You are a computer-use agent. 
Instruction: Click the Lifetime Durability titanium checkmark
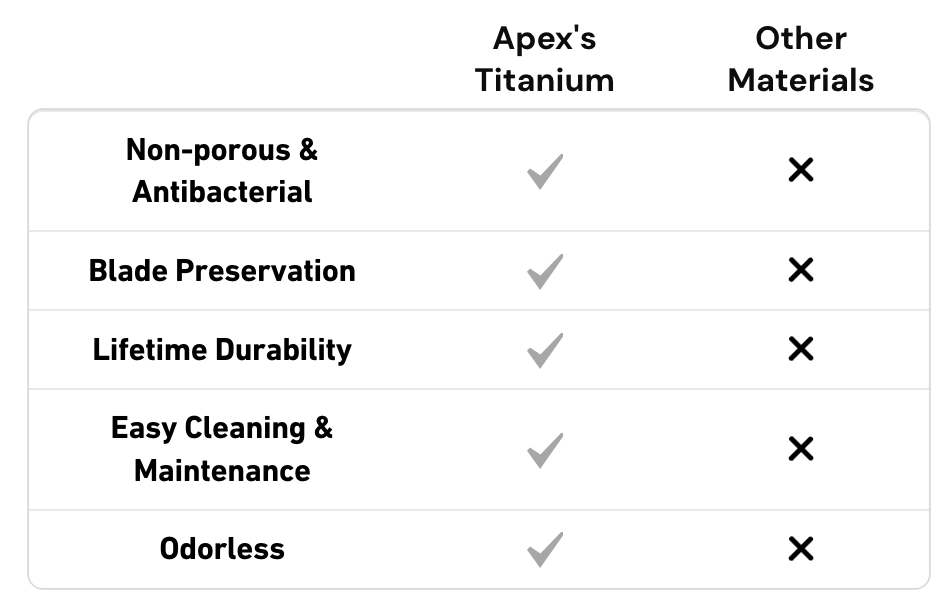[x=545, y=350]
